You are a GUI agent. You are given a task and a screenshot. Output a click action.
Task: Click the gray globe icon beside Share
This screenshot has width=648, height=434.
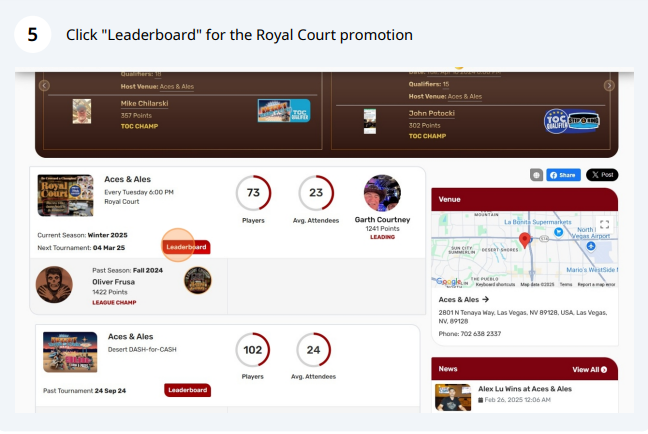pos(536,175)
